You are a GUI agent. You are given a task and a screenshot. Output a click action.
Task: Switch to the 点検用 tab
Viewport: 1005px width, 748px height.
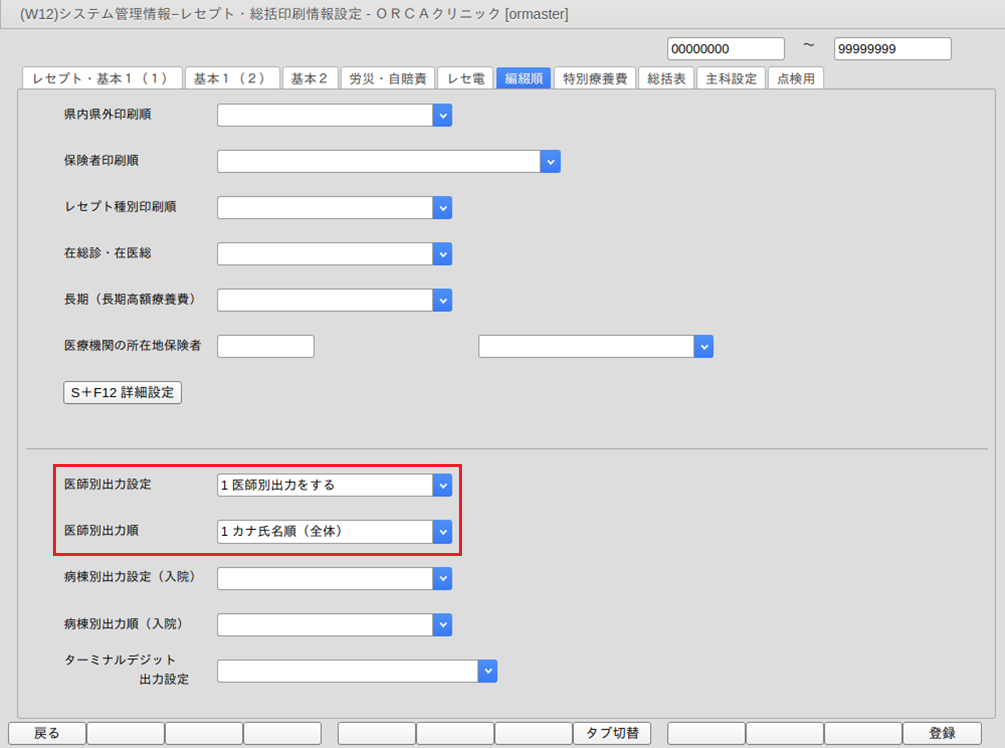(x=795, y=79)
